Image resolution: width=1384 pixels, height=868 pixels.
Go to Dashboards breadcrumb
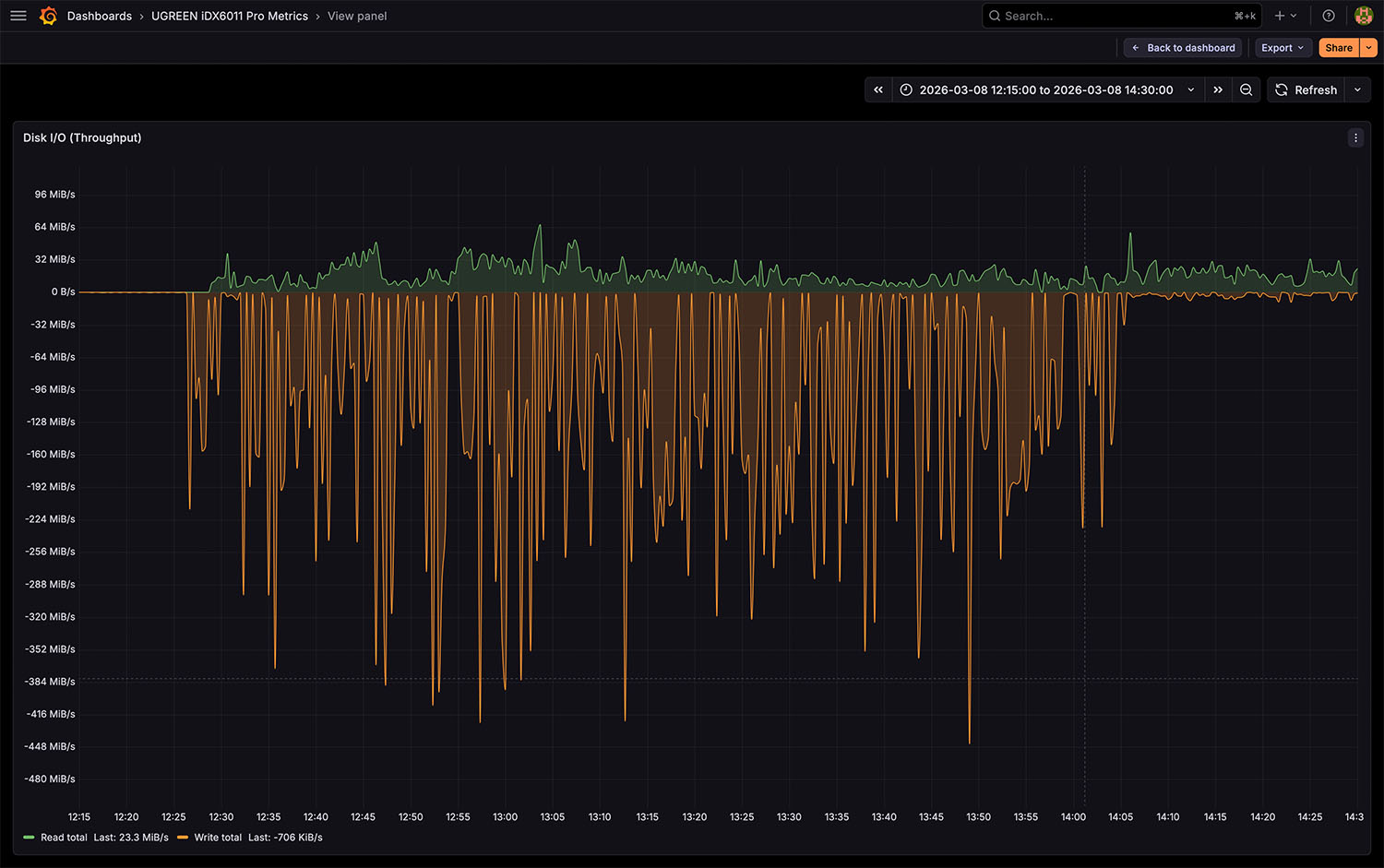100,16
